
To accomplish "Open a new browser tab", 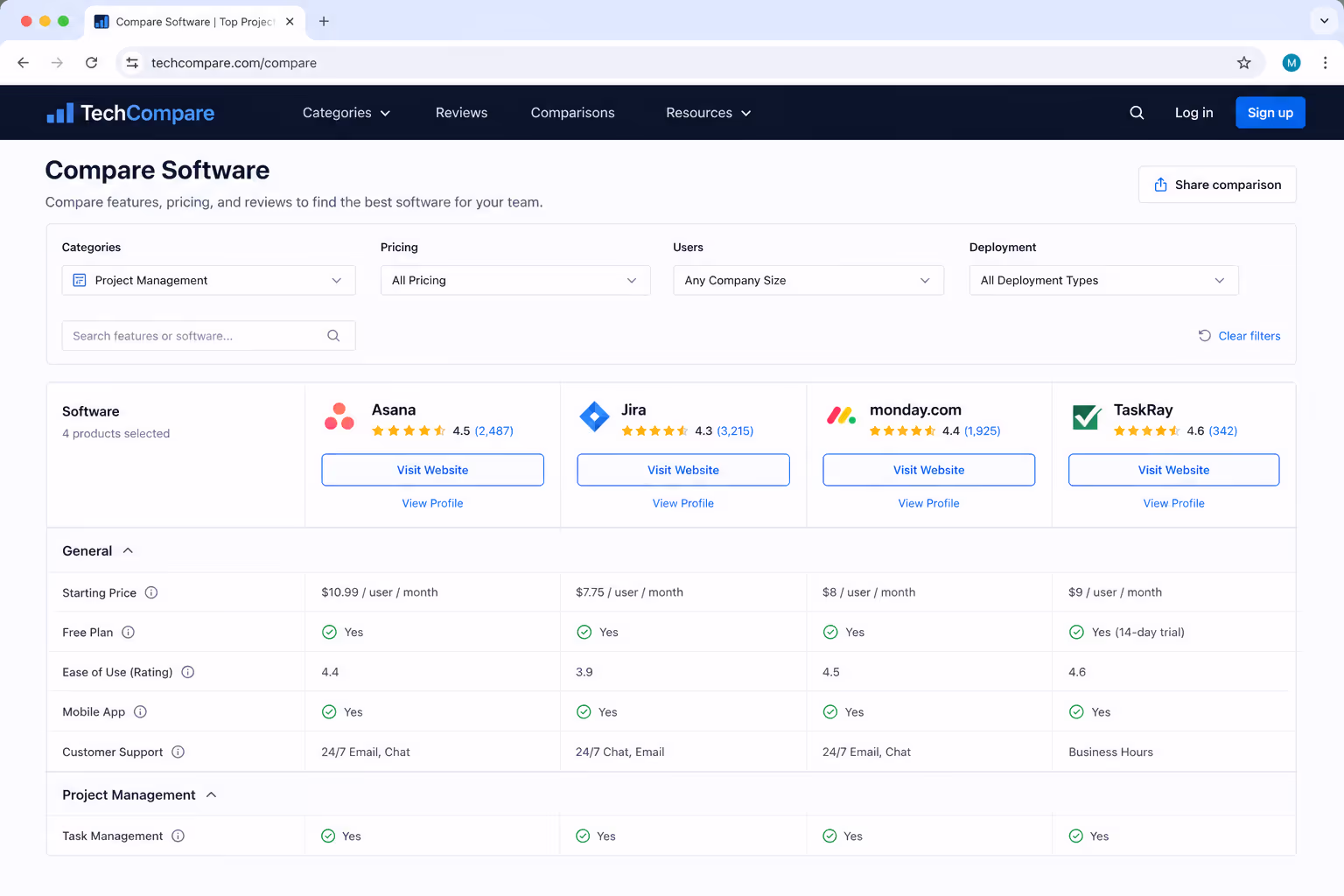I will [324, 21].
